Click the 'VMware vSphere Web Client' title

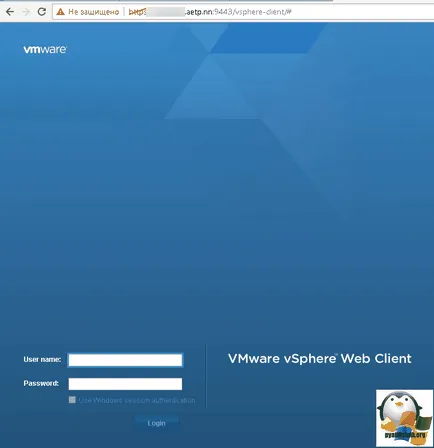(x=320, y=359)
